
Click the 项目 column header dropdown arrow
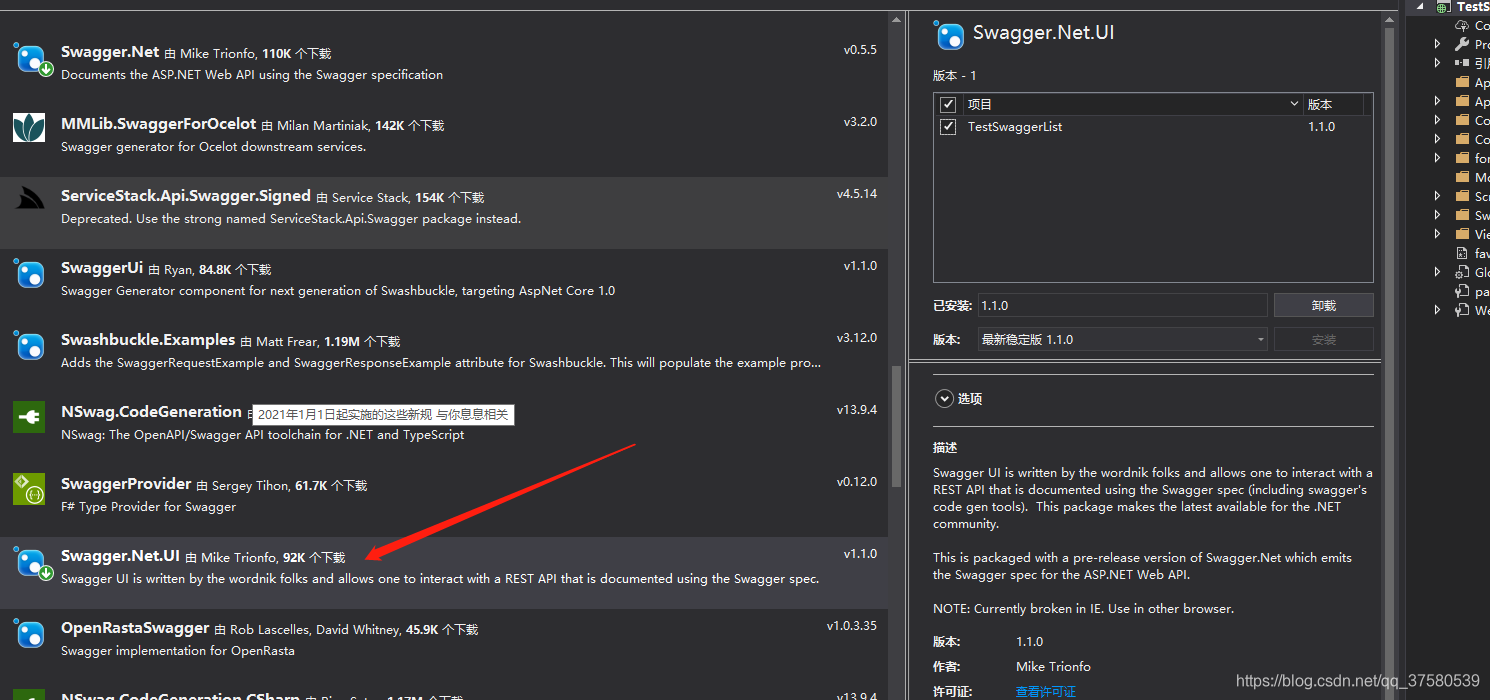click(1294, 104)
